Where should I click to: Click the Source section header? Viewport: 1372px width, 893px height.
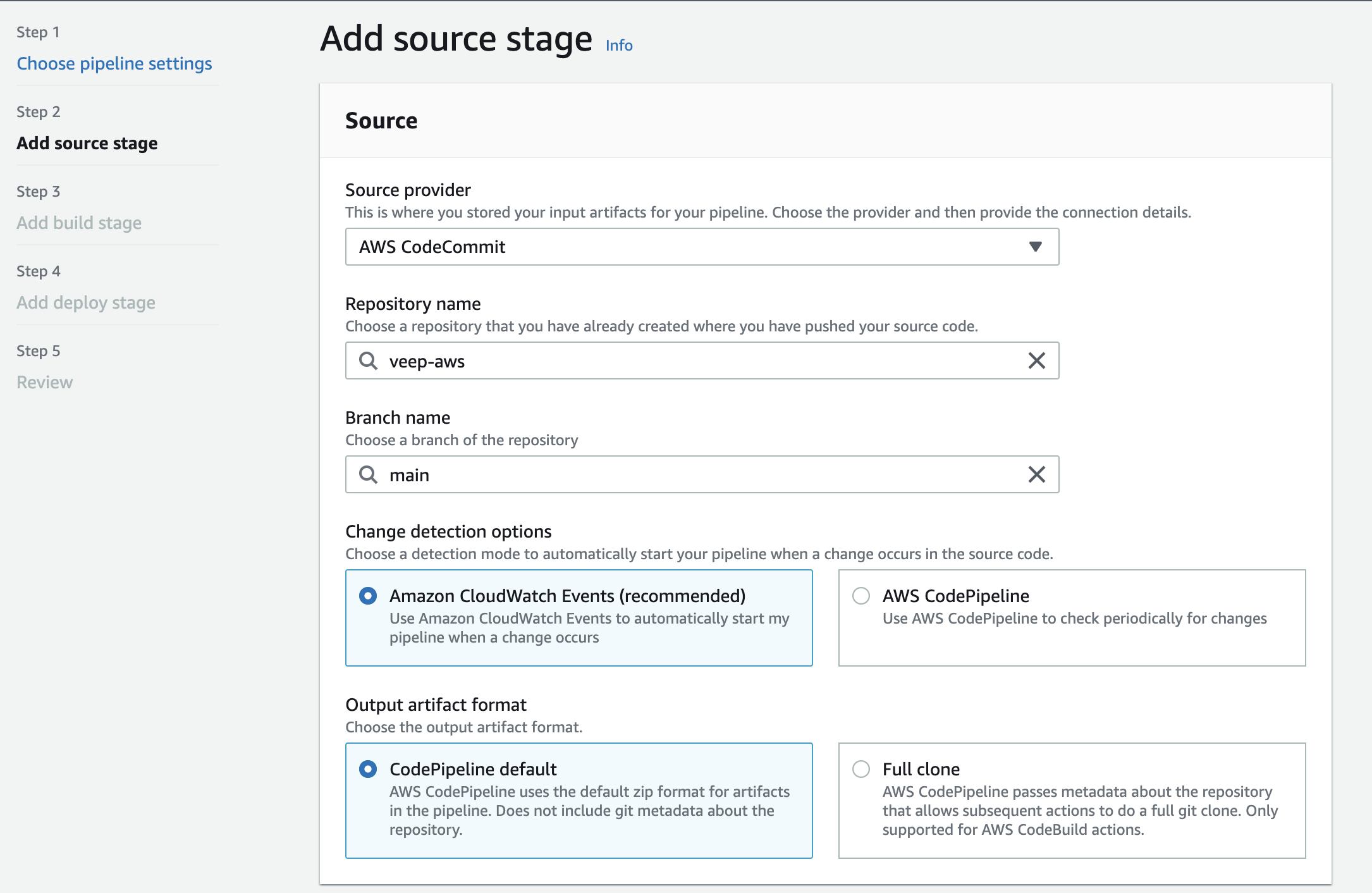click(381, 120)
